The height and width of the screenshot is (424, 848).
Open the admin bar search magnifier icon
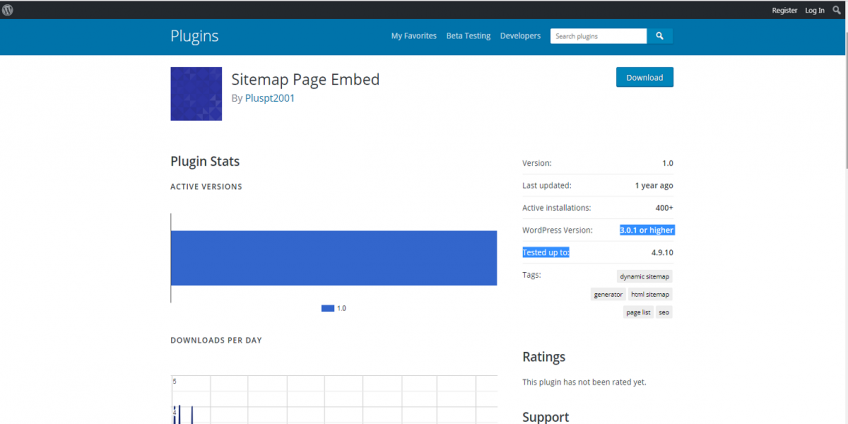[837, 10]
